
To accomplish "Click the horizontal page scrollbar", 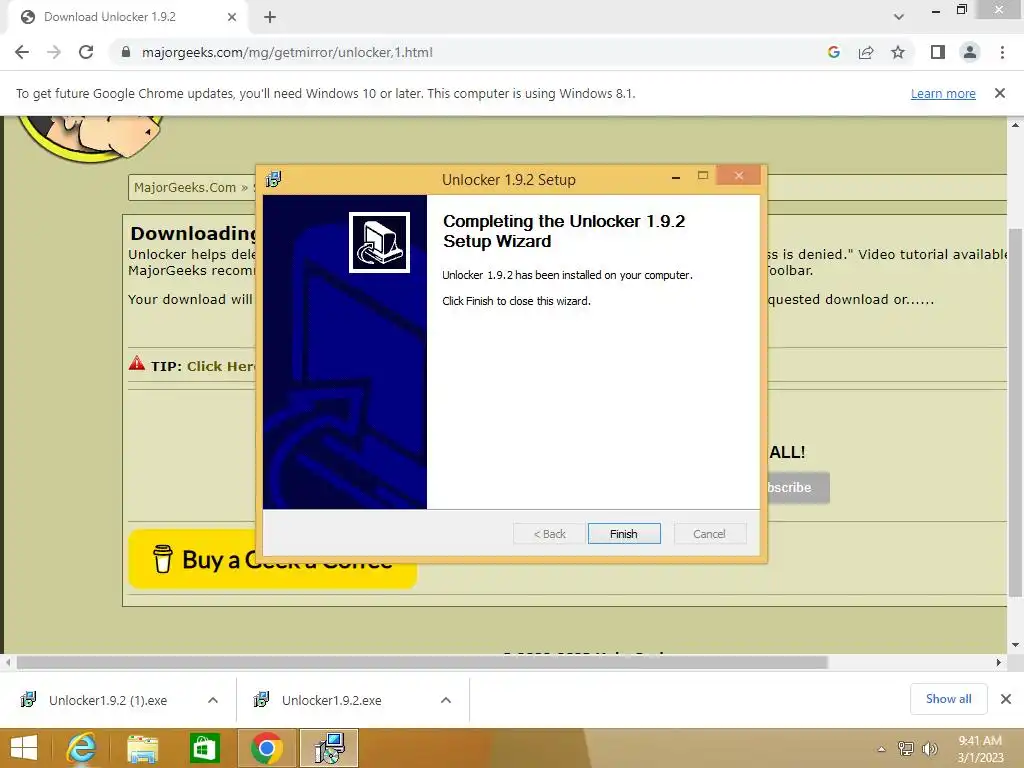I will point(422,662).
